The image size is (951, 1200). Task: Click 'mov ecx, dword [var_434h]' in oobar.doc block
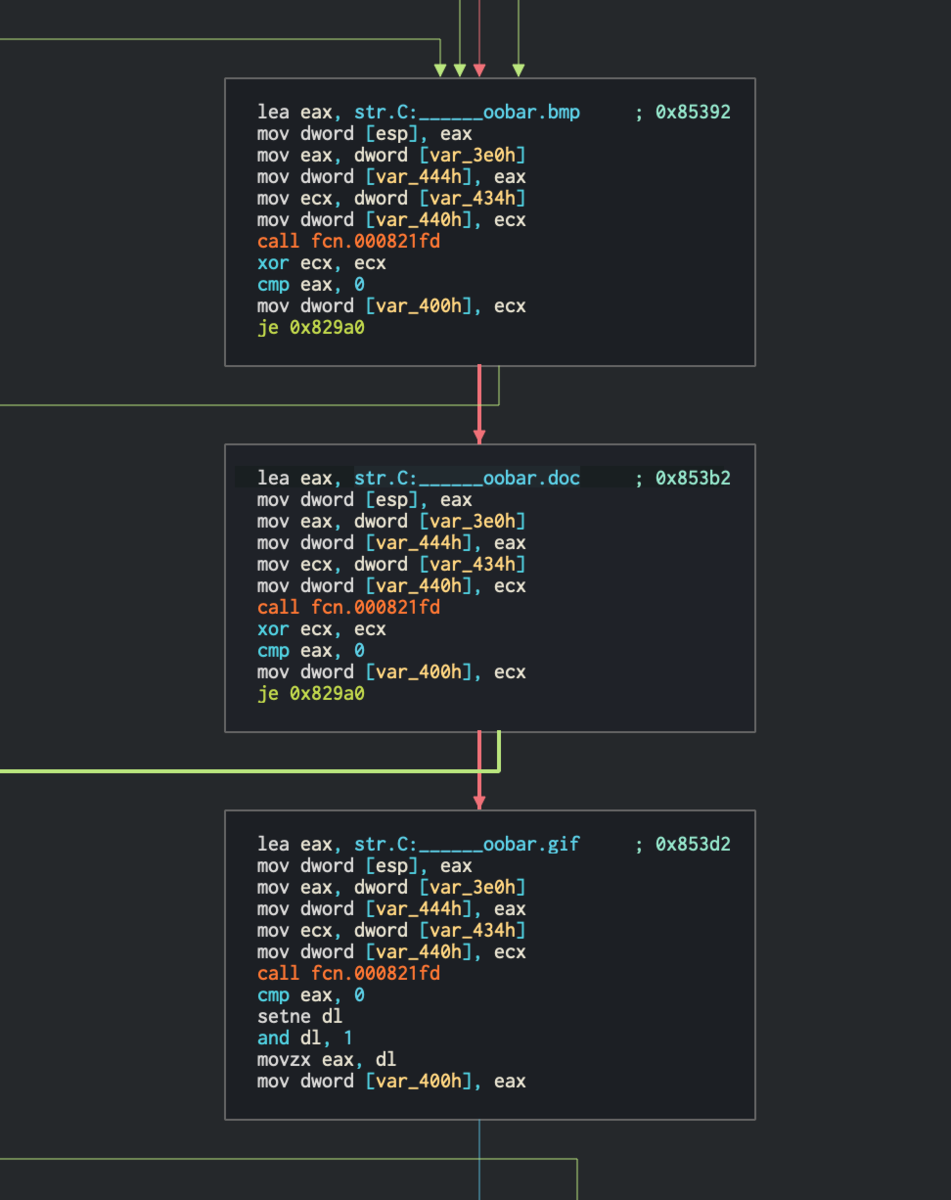point(391,564)
